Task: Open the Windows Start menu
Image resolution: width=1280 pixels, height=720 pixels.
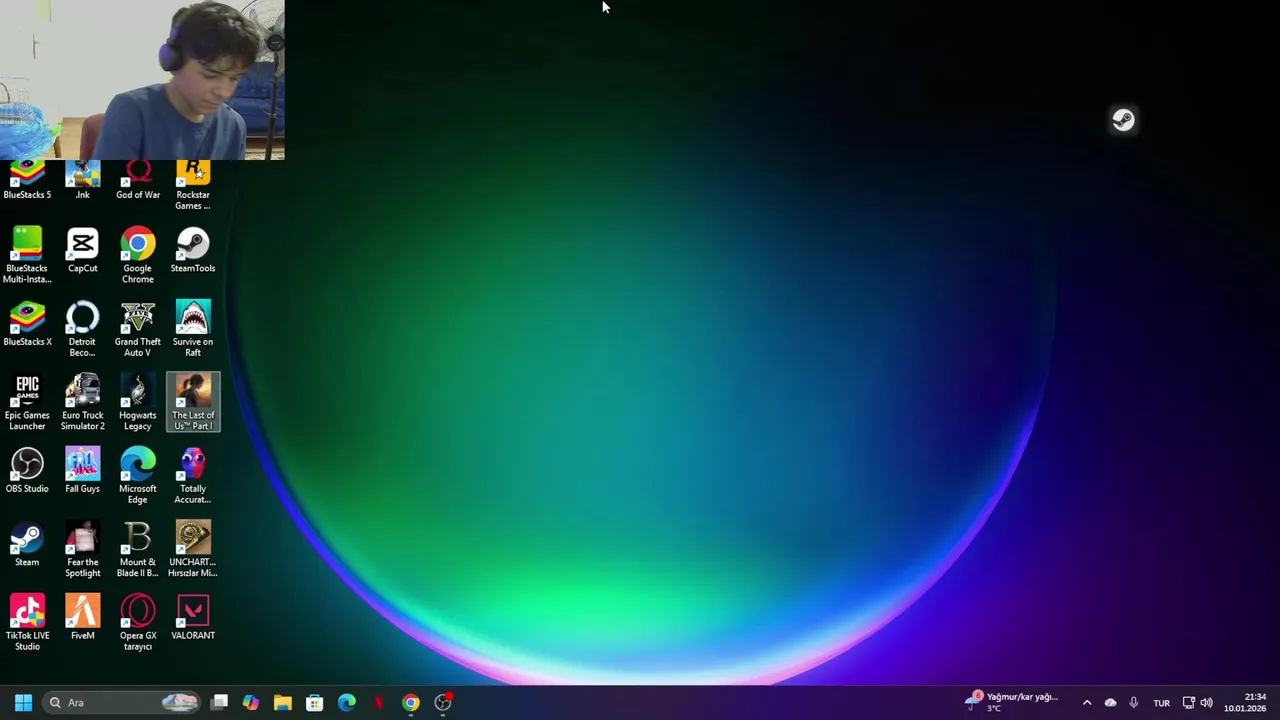Action: (x=23, y=703)
